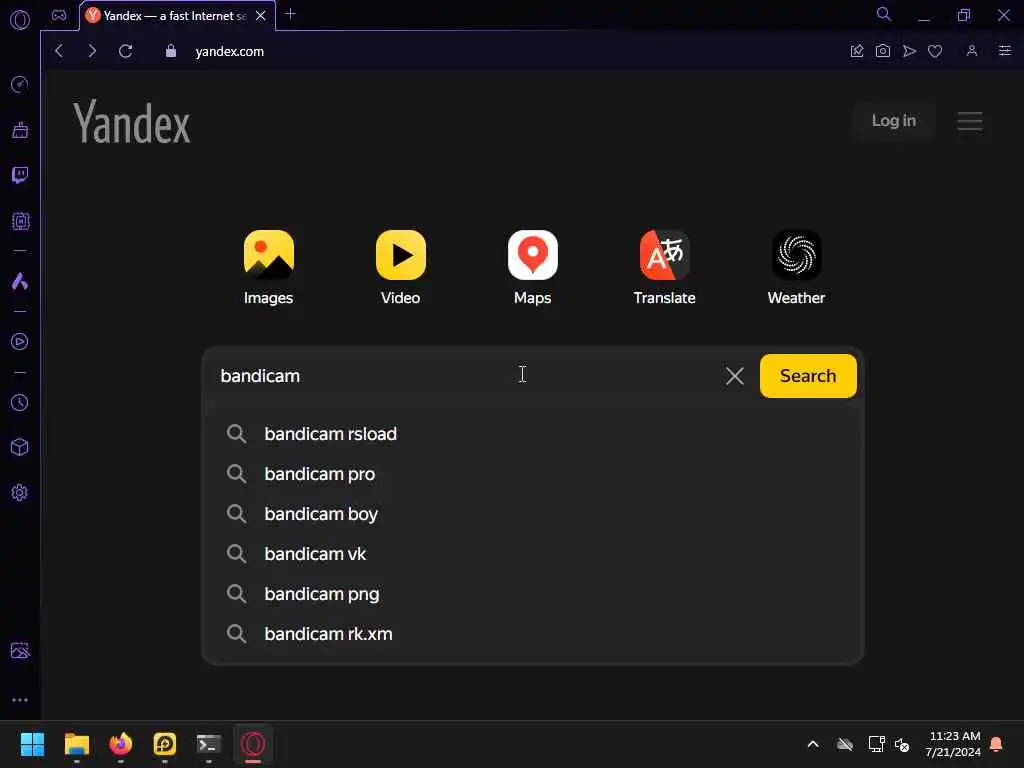Expand hidden system tray icons
Screen dimensions: 1024x768
point(813,744)
